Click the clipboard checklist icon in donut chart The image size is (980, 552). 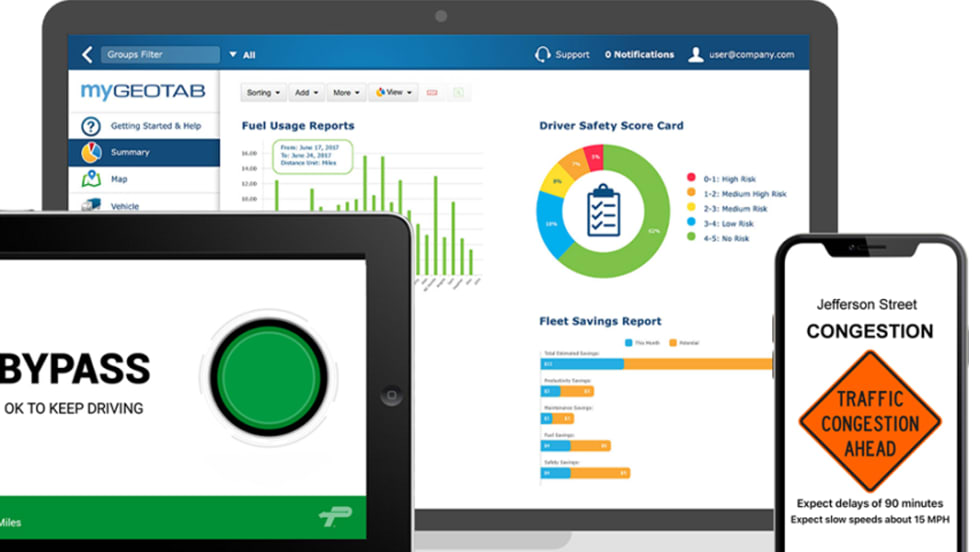point(603,210)
